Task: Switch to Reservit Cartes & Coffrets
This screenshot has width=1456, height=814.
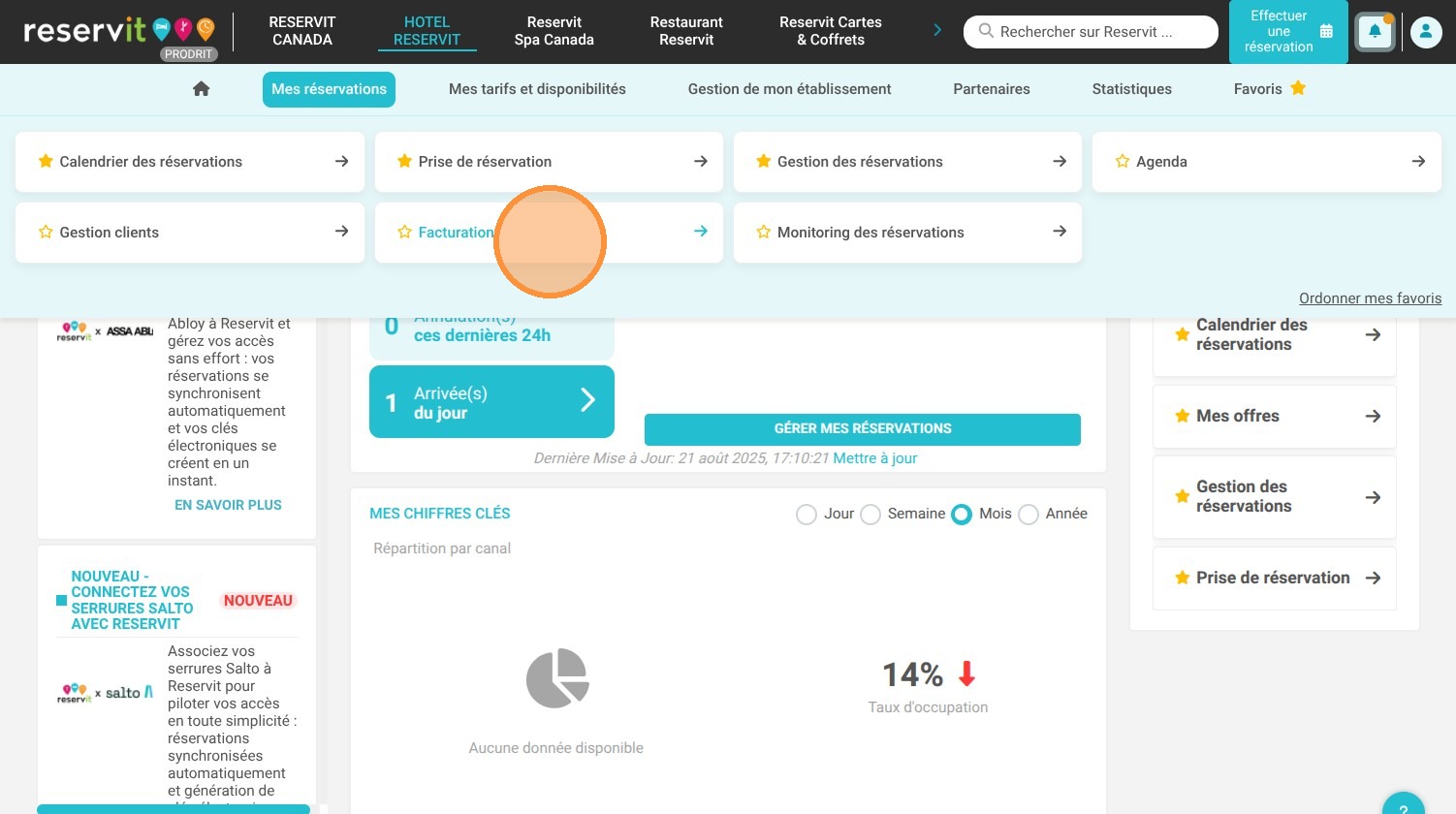Action: [x=831, y=31]
